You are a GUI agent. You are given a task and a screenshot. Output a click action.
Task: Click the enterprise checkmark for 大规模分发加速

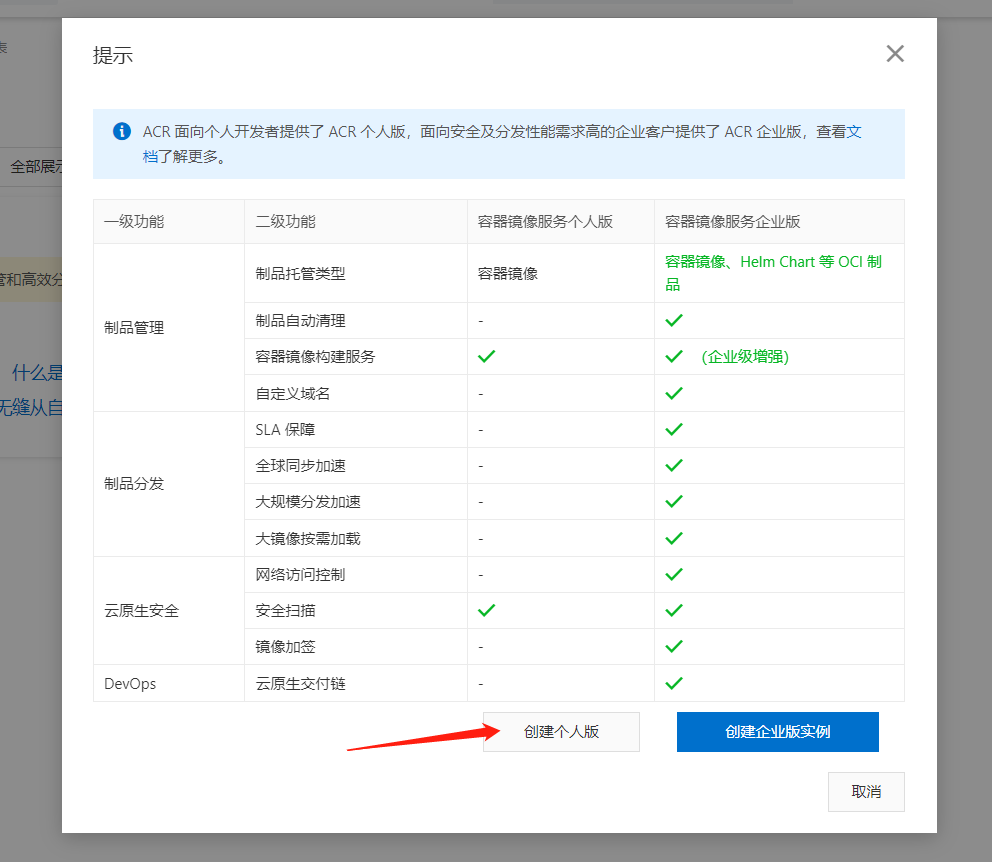pos(674,501)
